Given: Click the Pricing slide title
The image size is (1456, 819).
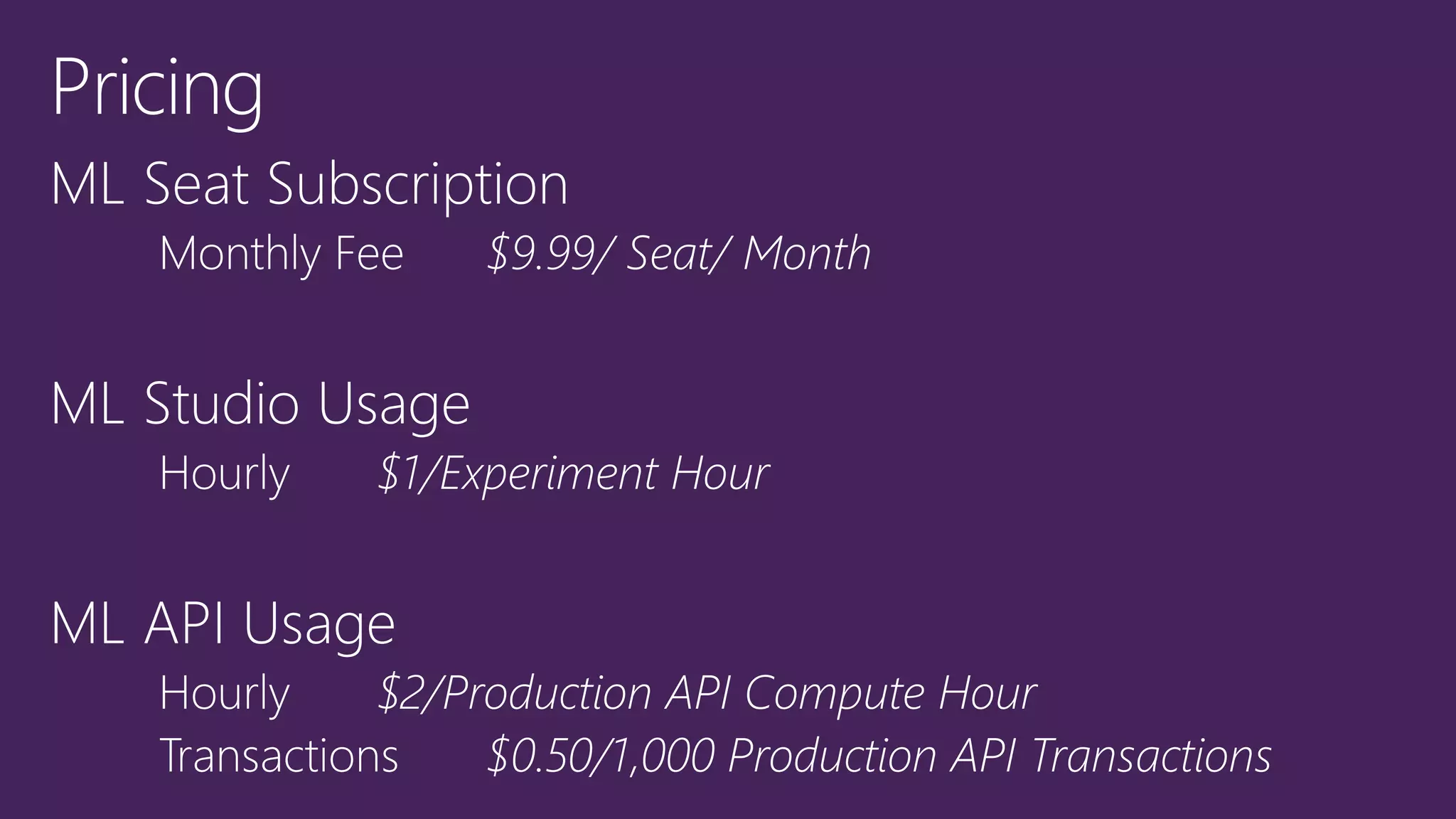Looking at the screenshot, I should (x=158, y=89).
